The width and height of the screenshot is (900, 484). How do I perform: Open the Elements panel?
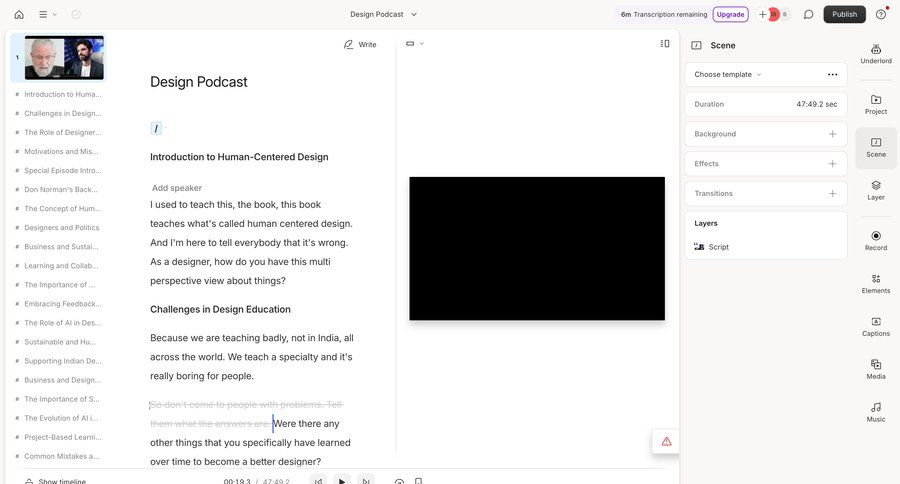click(x=875, y=283)
